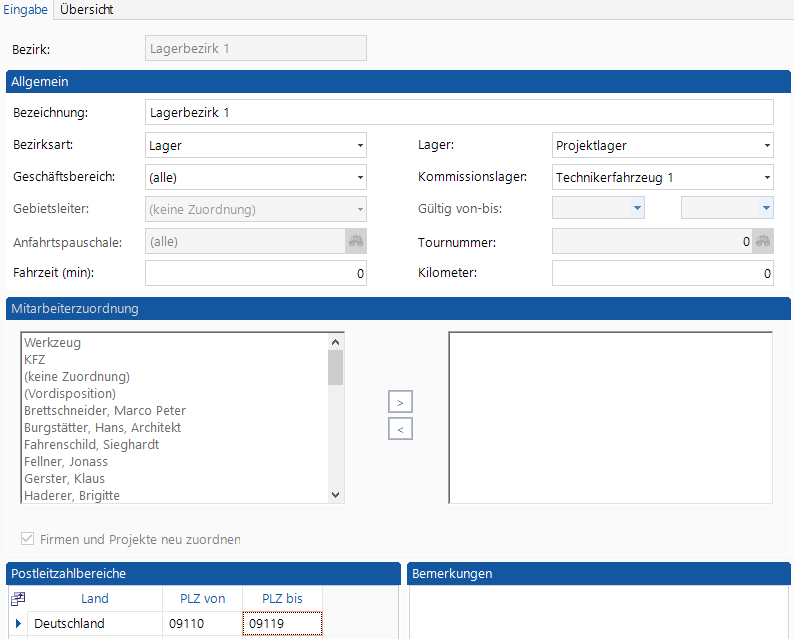This screenshot has width=794, height=639.
Task: Click into the Bezeichnung text field
Action: pyautogui.click(x=459, y=113)
